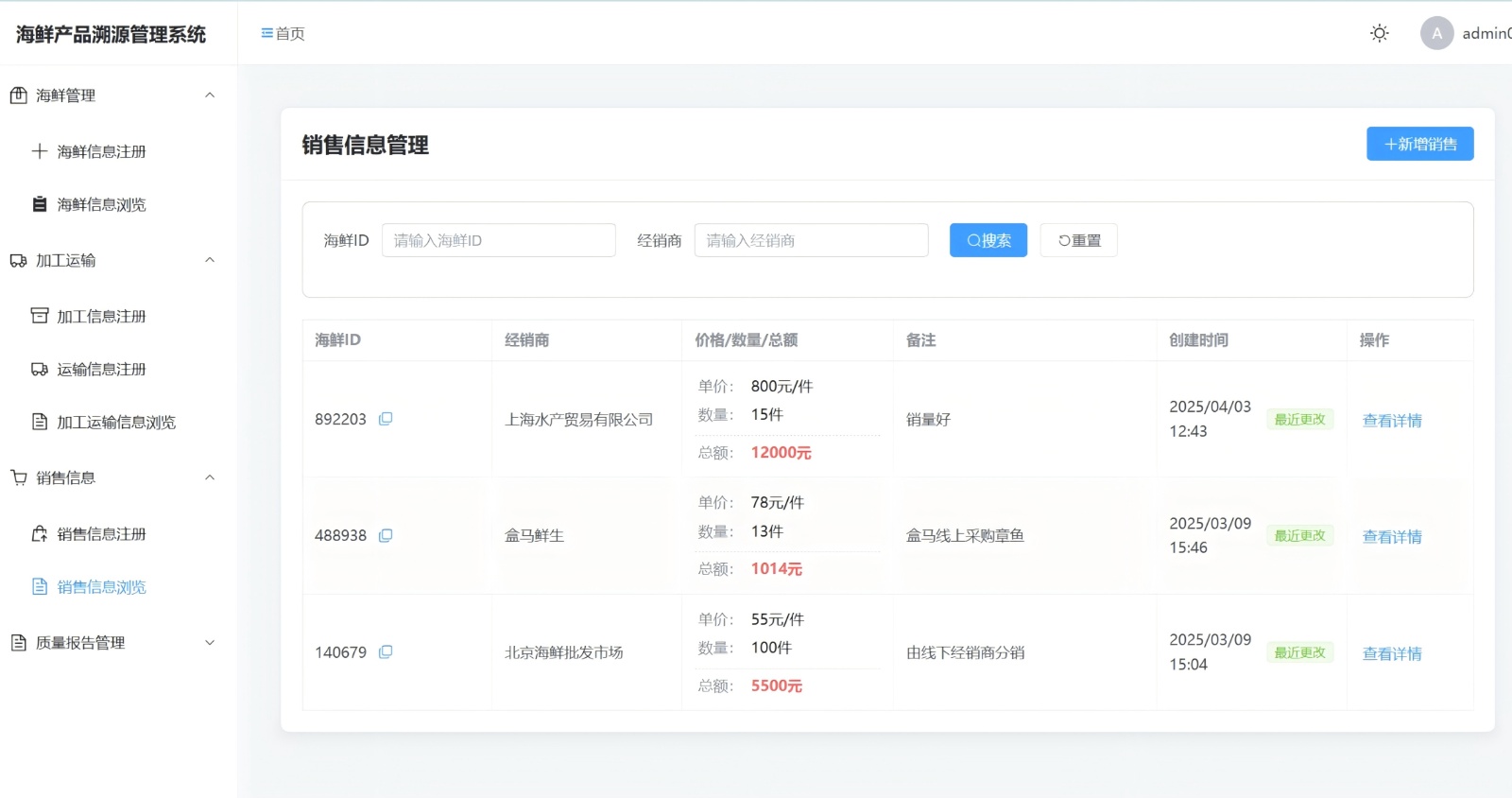This screenshot has height=798, width=1512.
Task: Copy seafood ID 140679 with copy icon
Action: (x=386, y=652)
